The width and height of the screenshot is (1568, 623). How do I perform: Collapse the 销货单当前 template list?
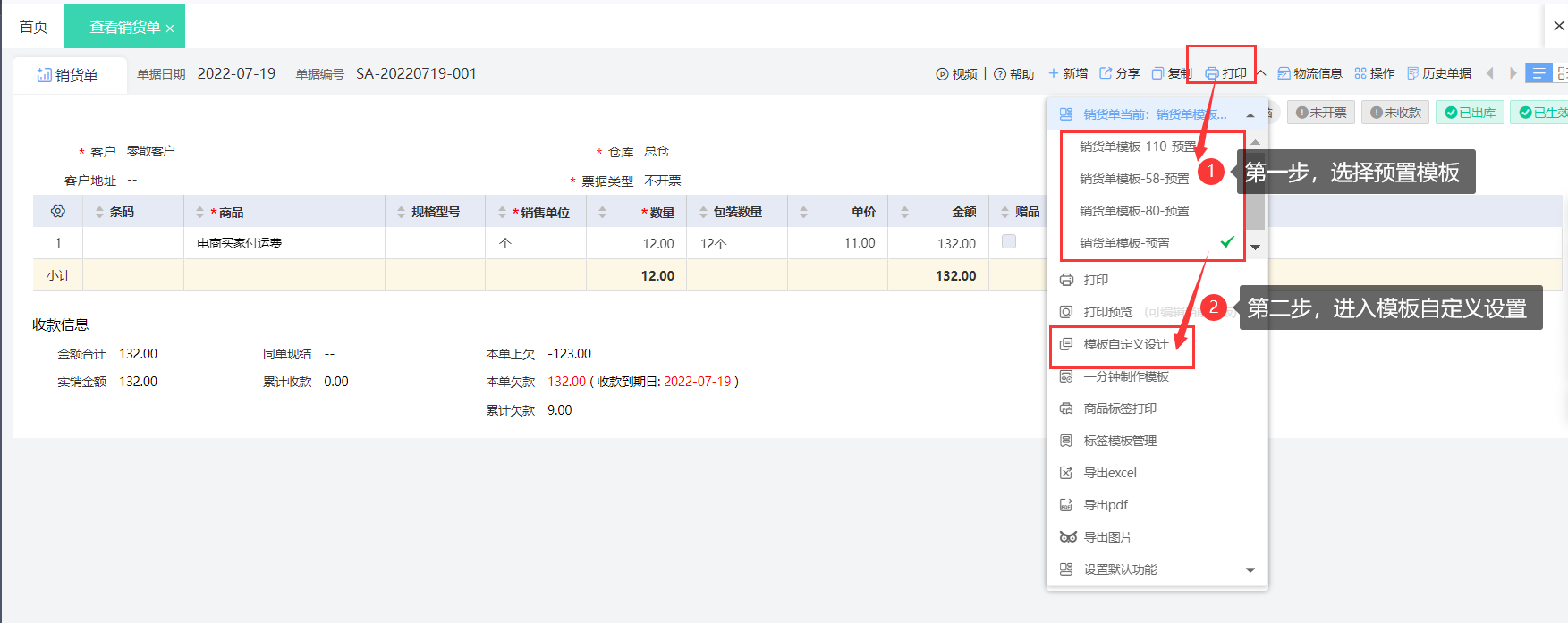1250,115
